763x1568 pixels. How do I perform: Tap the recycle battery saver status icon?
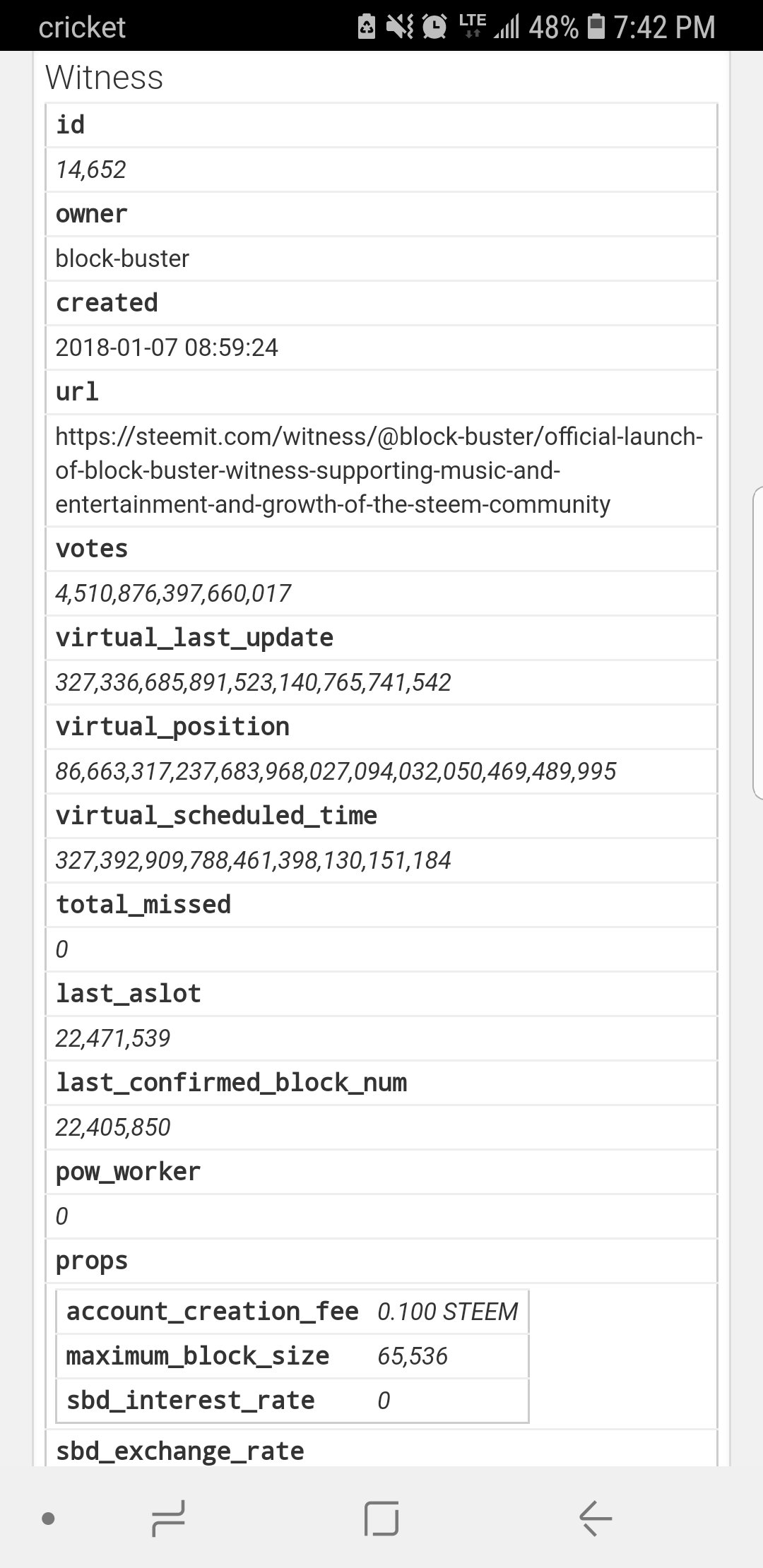367,27
